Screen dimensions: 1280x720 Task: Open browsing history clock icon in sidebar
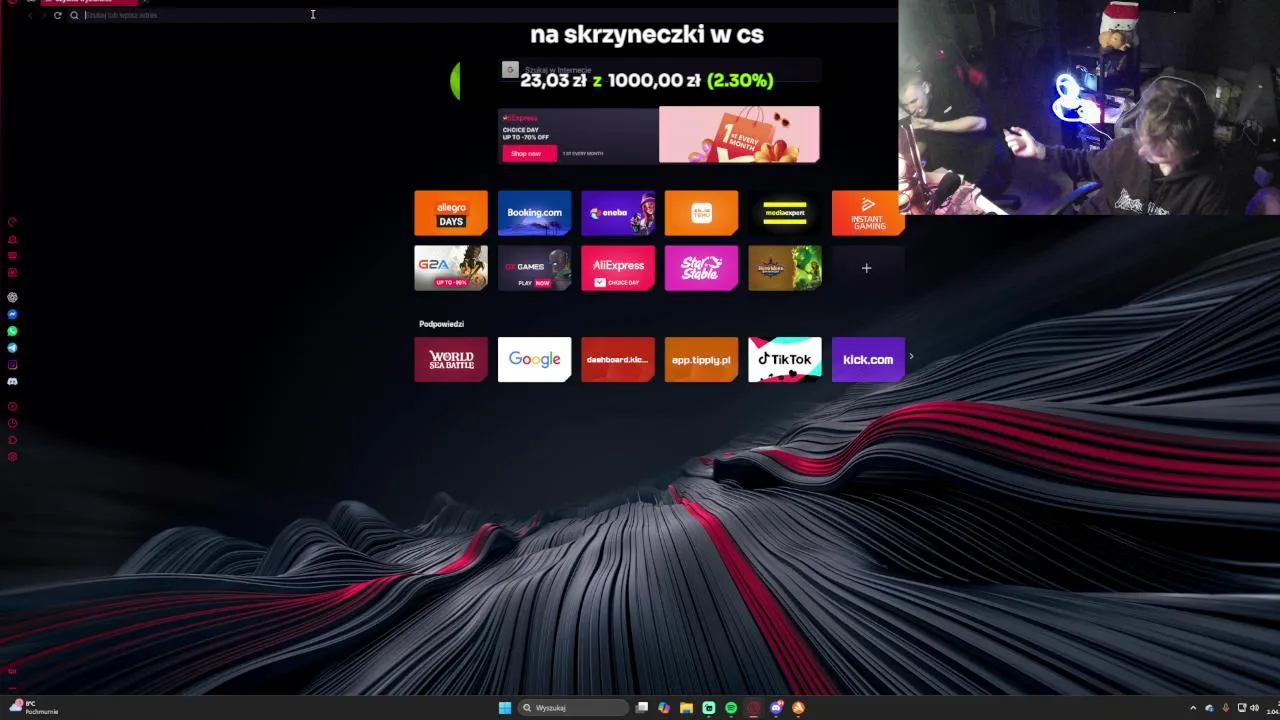coord(12,422)
